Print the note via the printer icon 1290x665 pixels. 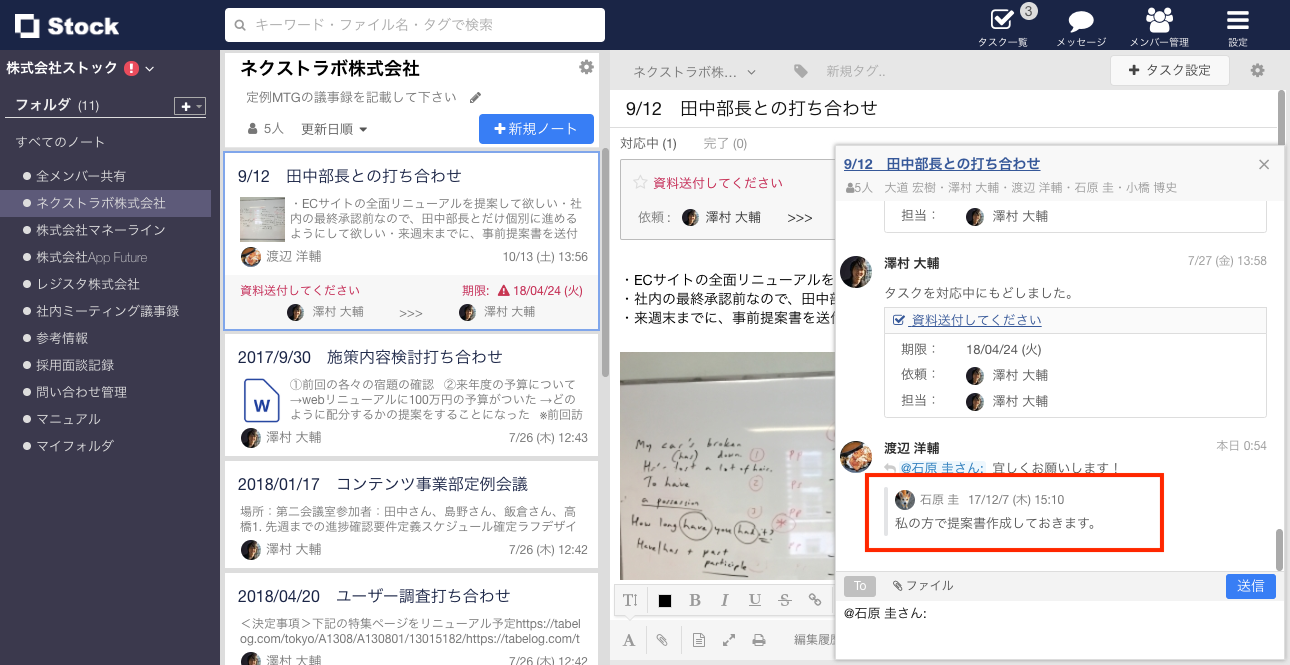[759, 638]
